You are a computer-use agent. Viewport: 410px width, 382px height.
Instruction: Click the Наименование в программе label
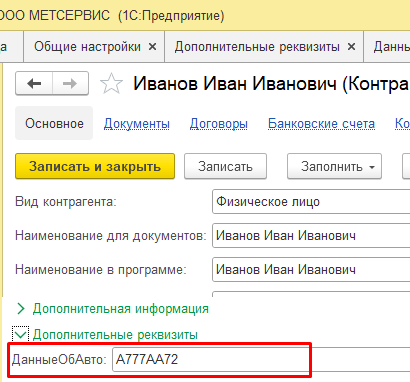101,269
